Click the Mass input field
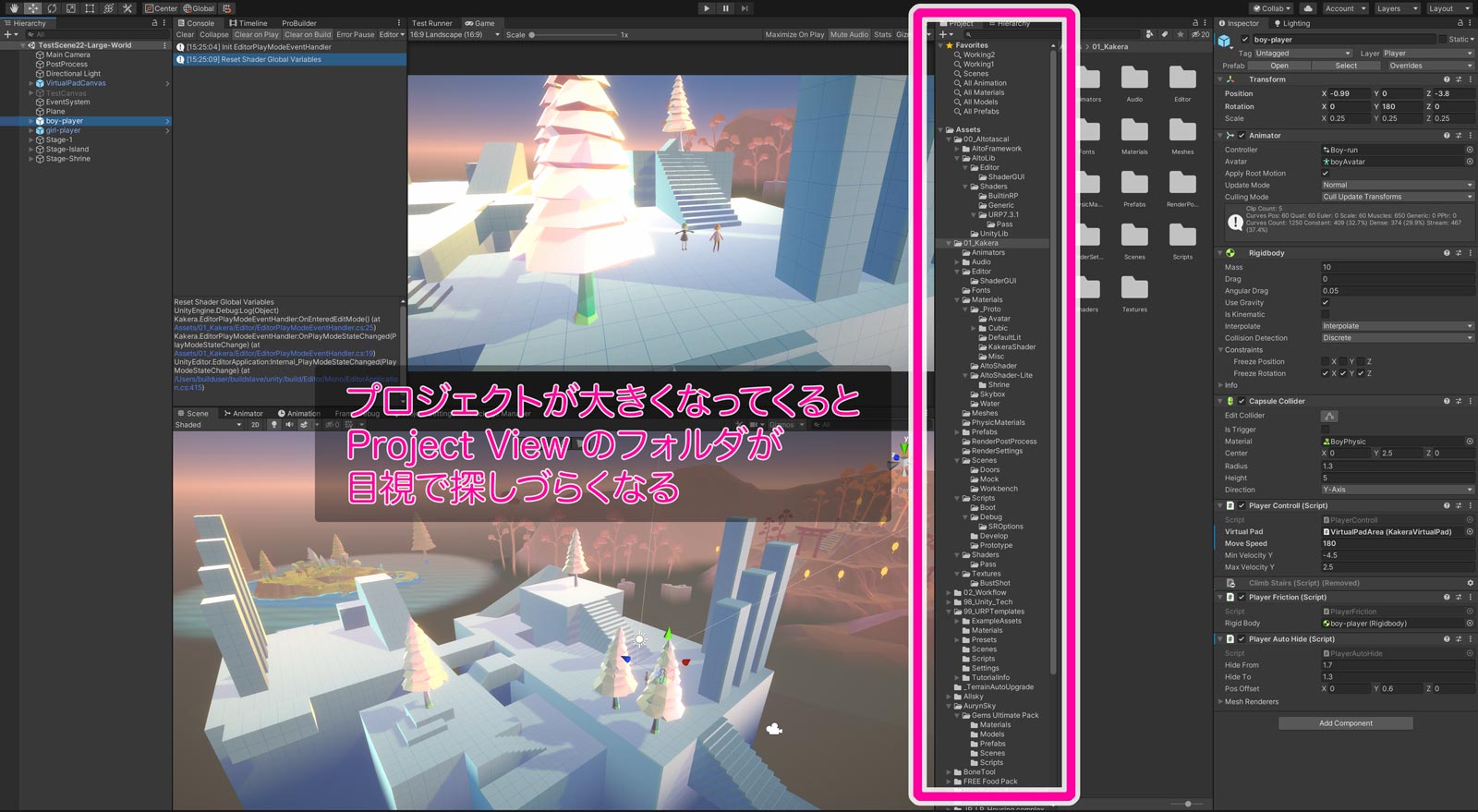Image resolution: width=1478 pixels, height=812 pixels. (x=1395, y=267)
